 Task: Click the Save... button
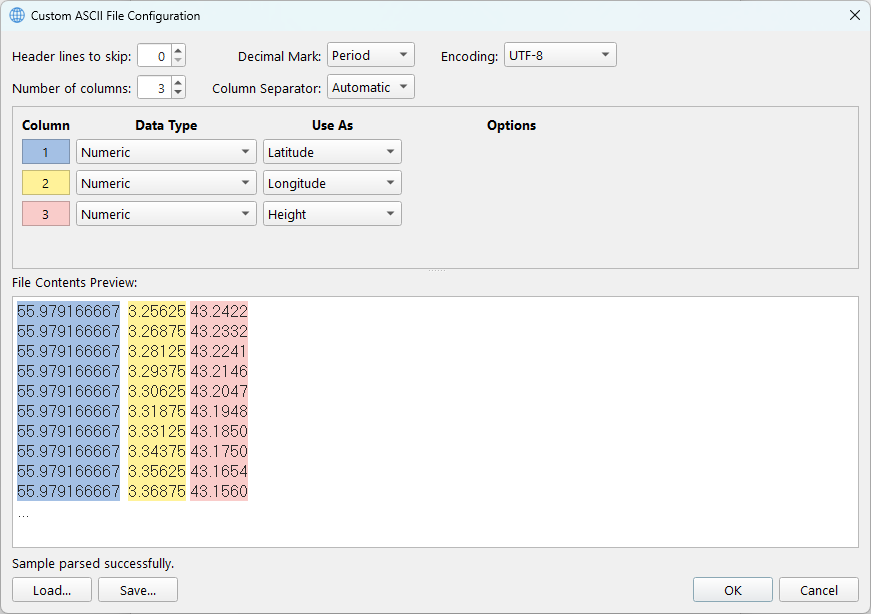138,590
